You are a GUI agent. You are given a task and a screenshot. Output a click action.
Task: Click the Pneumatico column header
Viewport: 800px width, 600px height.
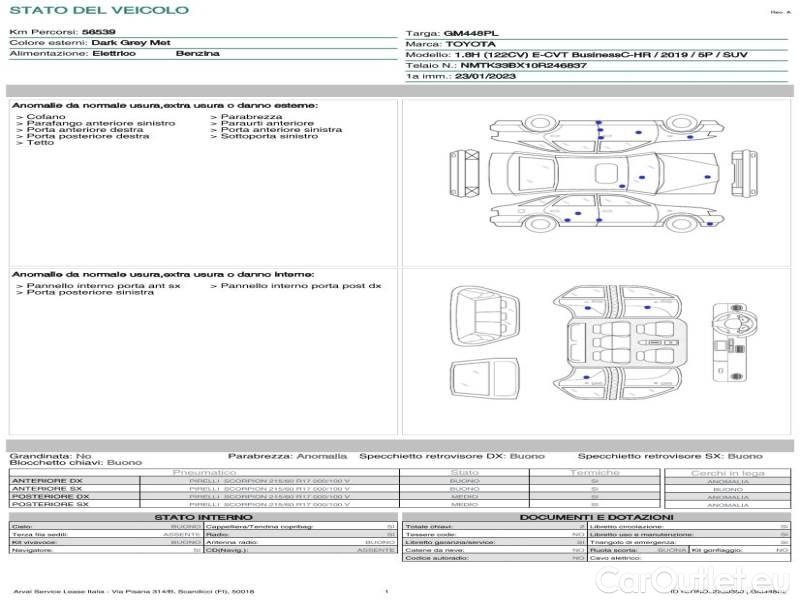(204, 472)
